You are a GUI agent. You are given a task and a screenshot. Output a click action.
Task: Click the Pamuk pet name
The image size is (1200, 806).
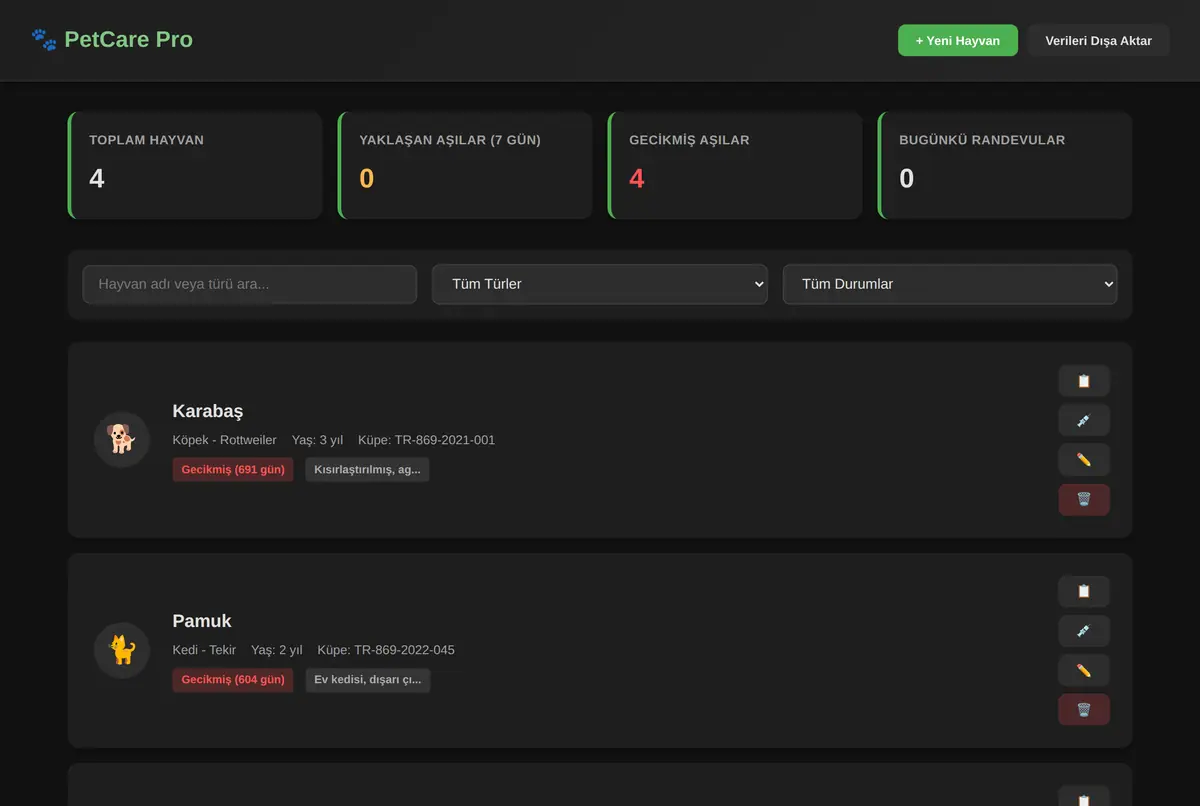[202, 621]
